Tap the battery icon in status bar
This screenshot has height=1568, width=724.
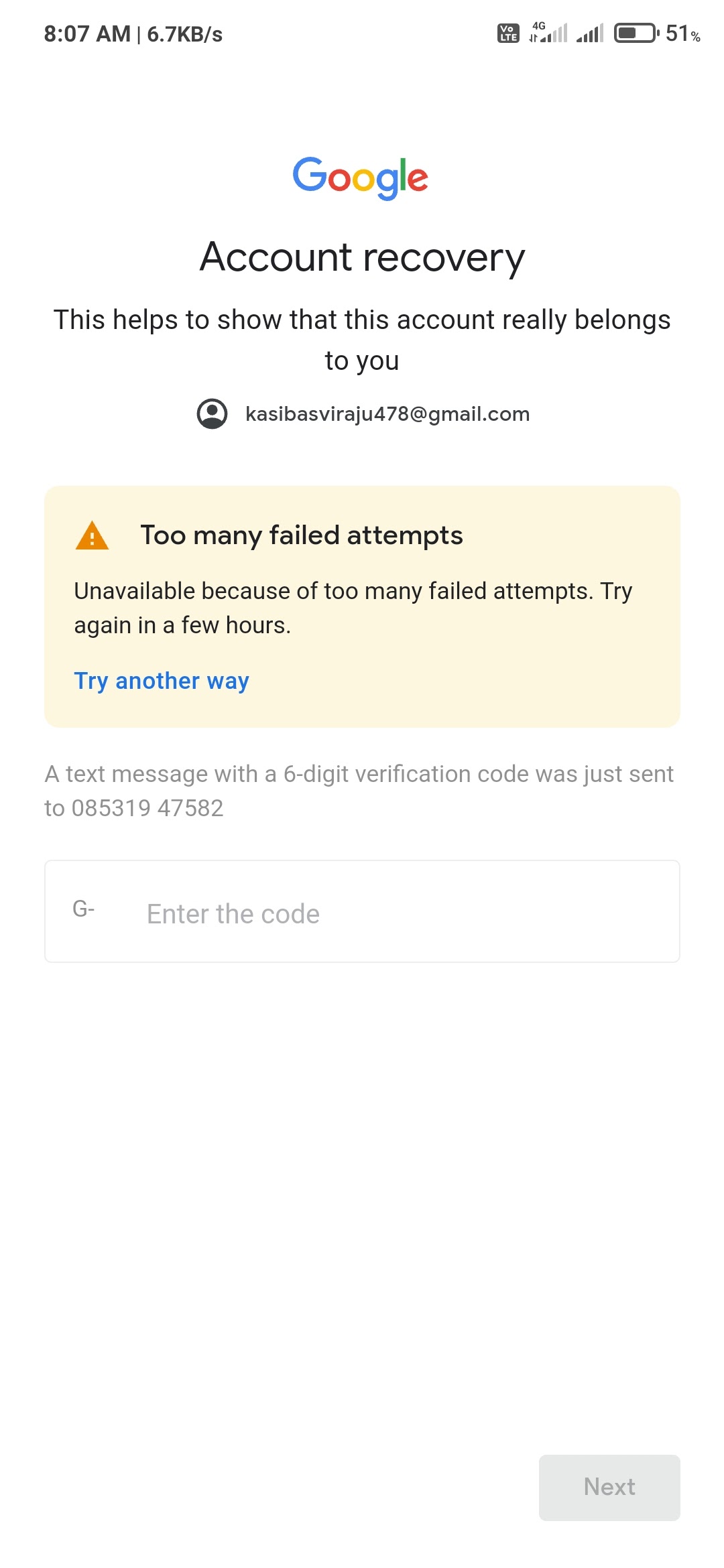pos(637,33)
